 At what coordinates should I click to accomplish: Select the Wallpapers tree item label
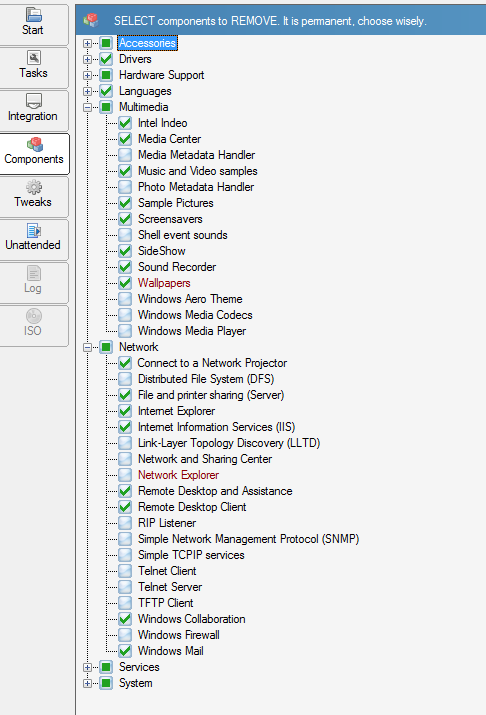tap(164, 283)
